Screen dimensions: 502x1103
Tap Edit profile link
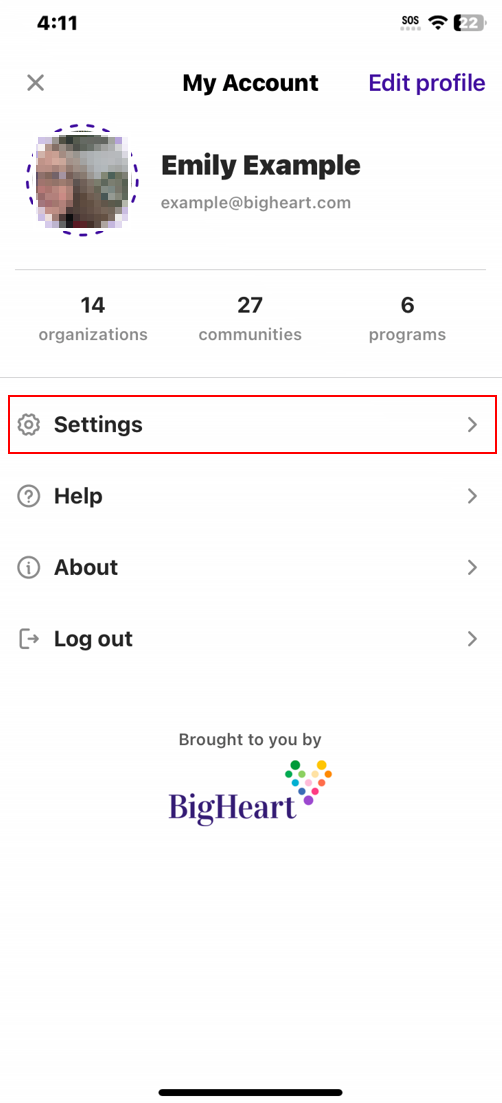point(427,83)
